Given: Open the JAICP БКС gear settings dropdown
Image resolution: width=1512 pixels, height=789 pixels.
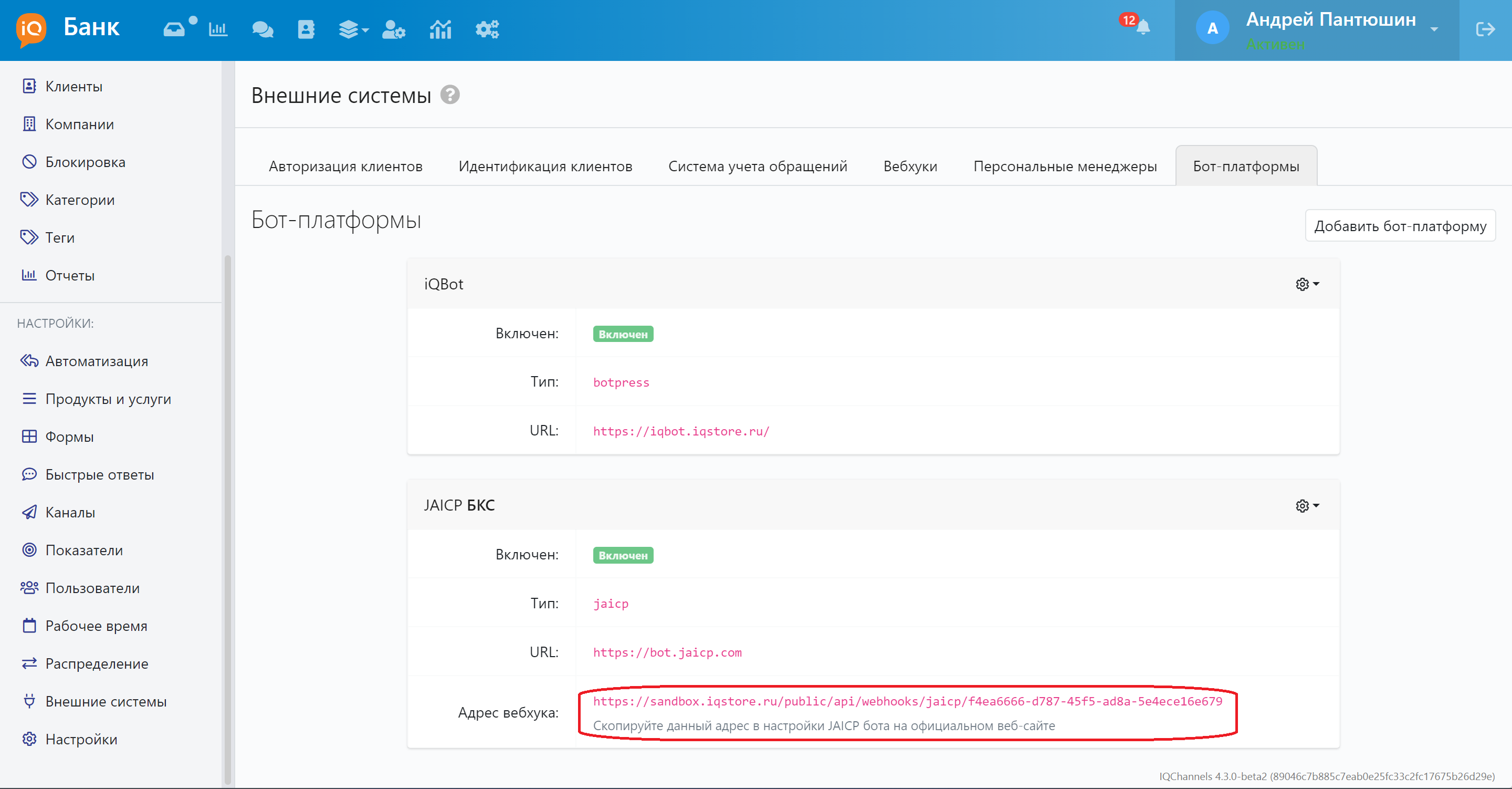Looking at the screenshot, I should (x=1307, y=506).
